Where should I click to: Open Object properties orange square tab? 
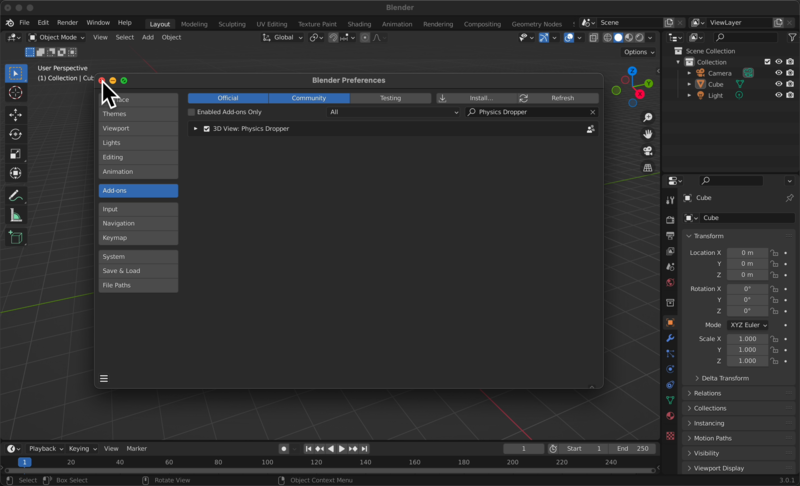(670, 322)
